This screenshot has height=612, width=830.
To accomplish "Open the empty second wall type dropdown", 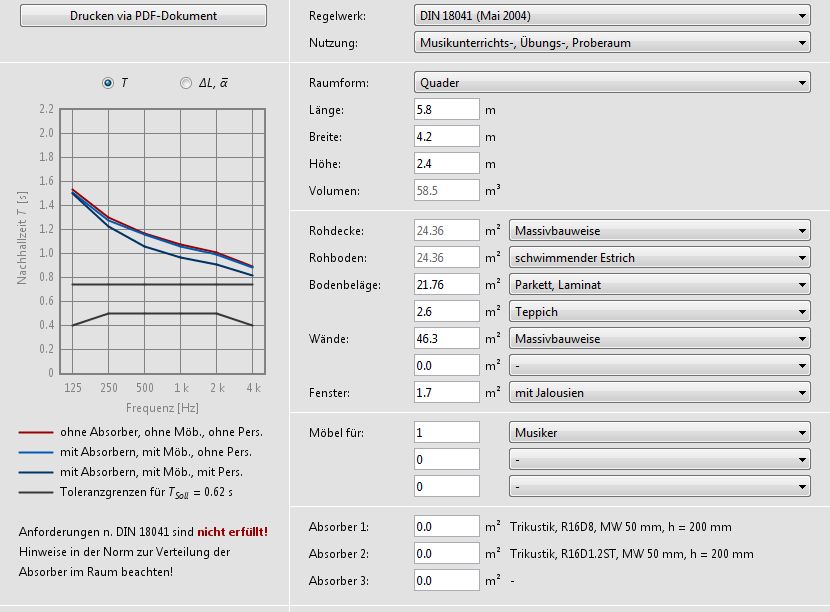I will click(x=660, y=366).
